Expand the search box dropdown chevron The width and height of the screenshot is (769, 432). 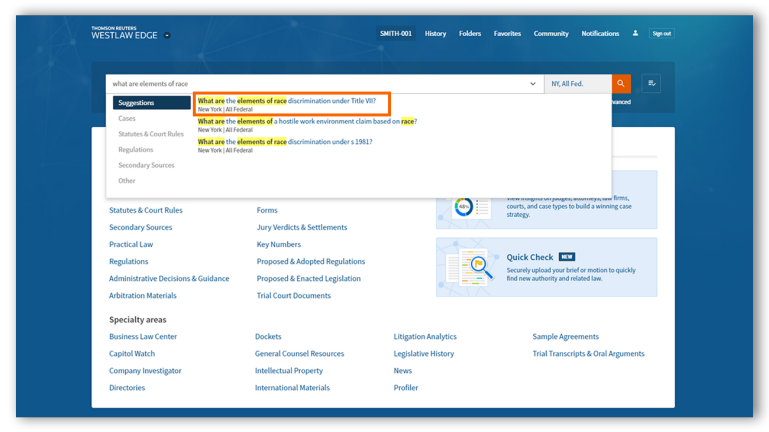(533, 84)
